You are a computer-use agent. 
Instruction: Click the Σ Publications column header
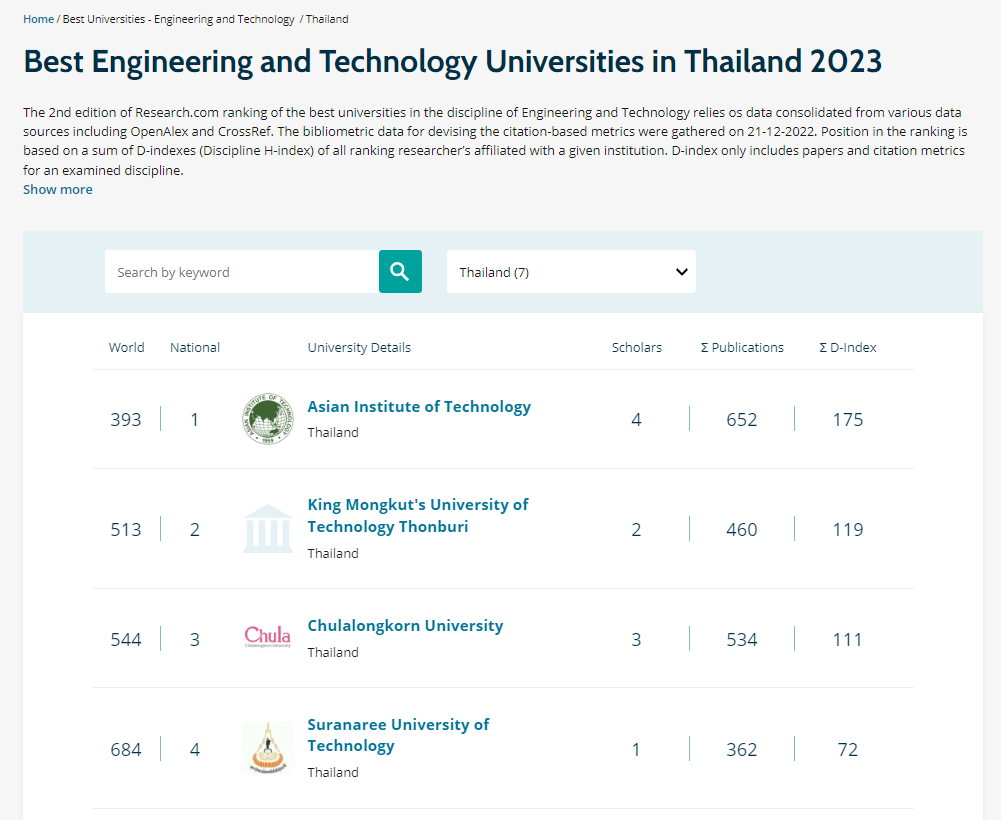(742, 347)
